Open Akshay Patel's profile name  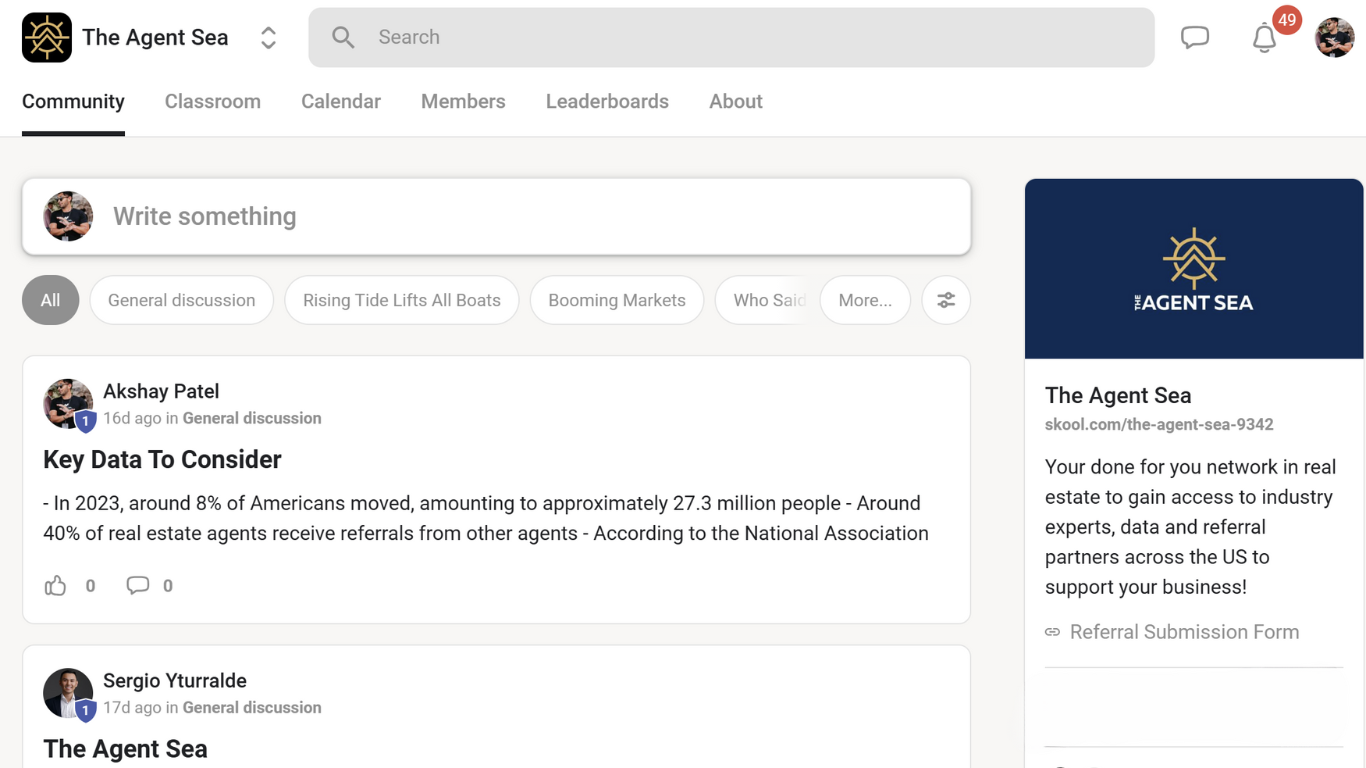[161, 391]
